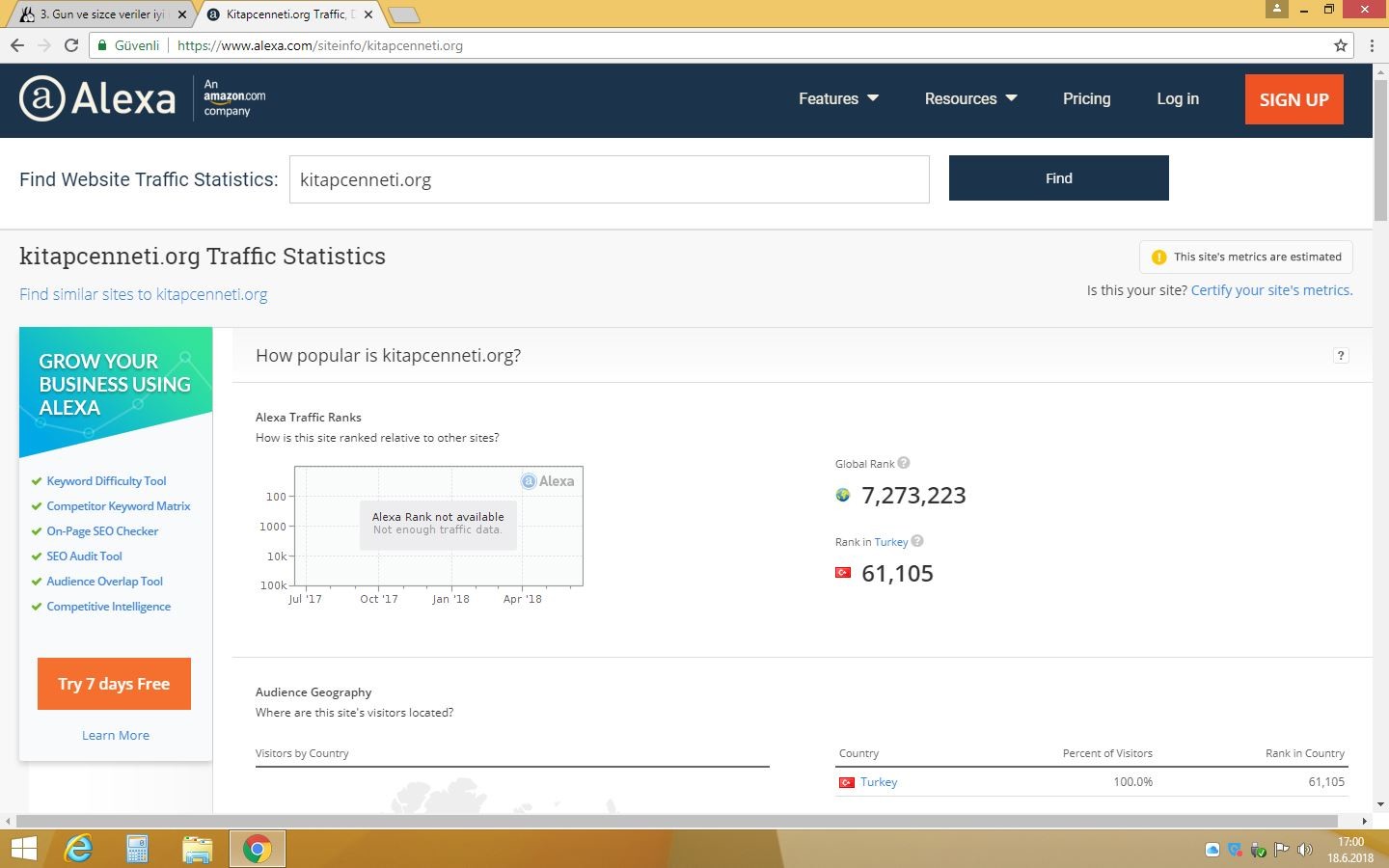
Task: Open Calculator from taskbar
Action: tap(137, 849)
